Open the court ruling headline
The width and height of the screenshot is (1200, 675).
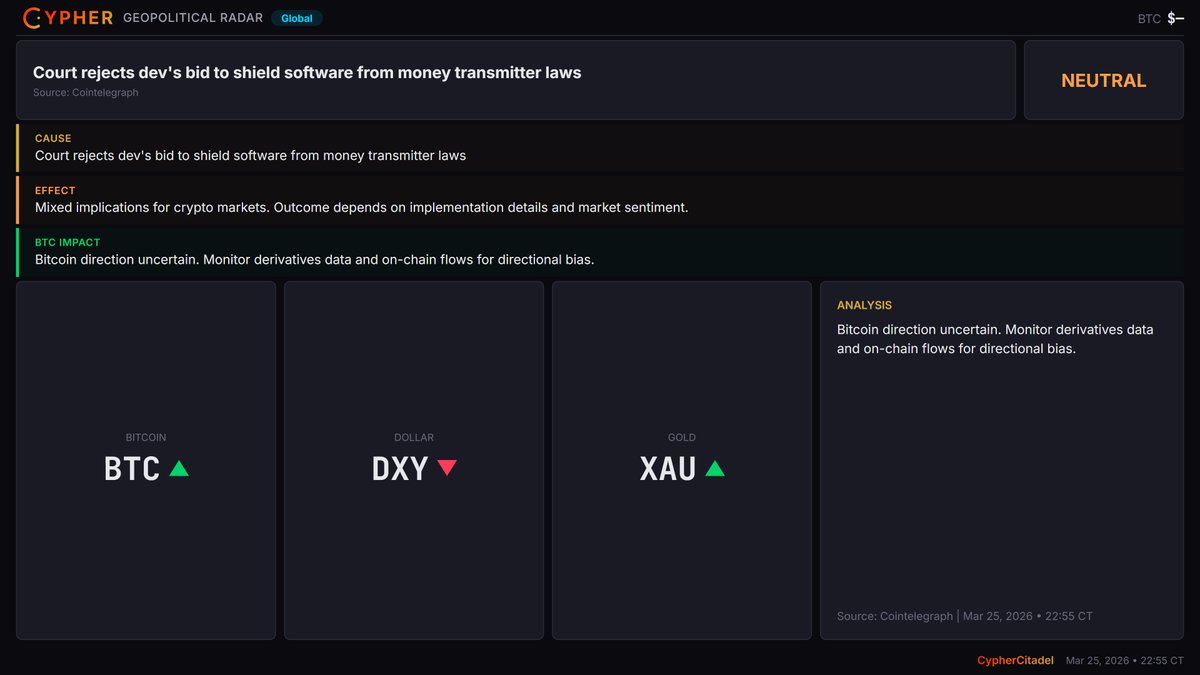pos(306,72)
